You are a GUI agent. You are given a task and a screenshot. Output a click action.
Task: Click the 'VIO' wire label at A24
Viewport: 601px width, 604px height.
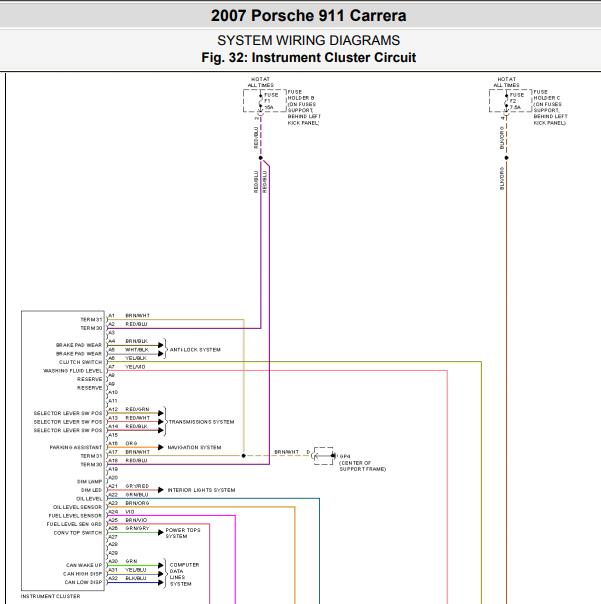(x=130, y=512)
